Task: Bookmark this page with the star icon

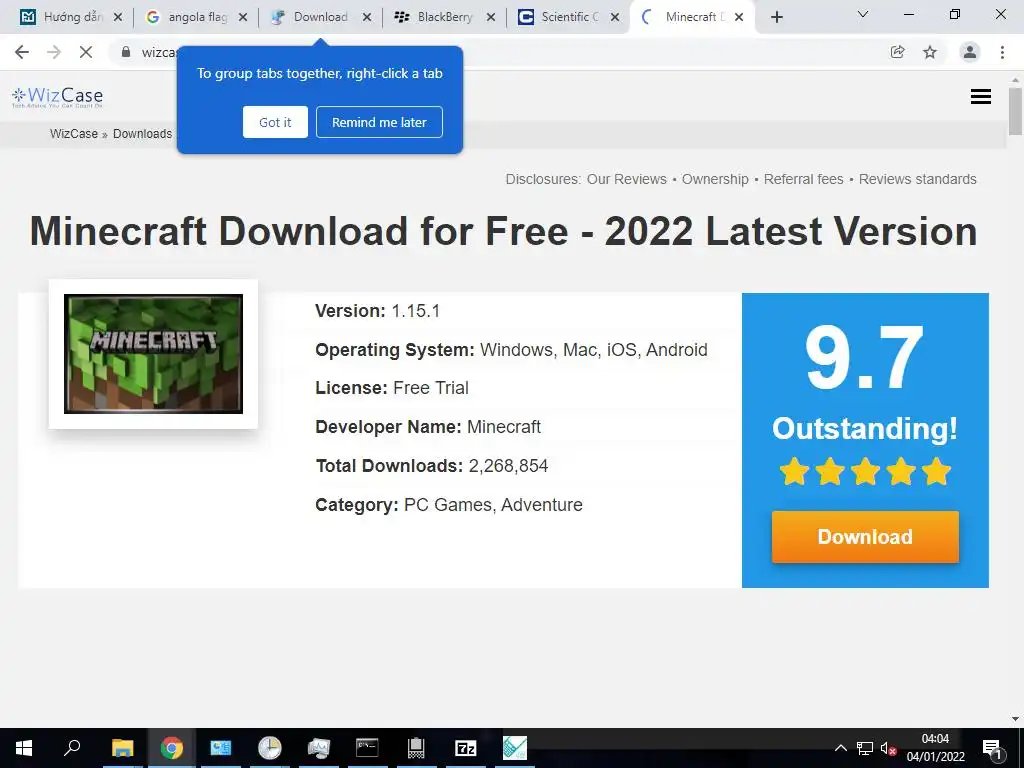Action: pos(930,52)
